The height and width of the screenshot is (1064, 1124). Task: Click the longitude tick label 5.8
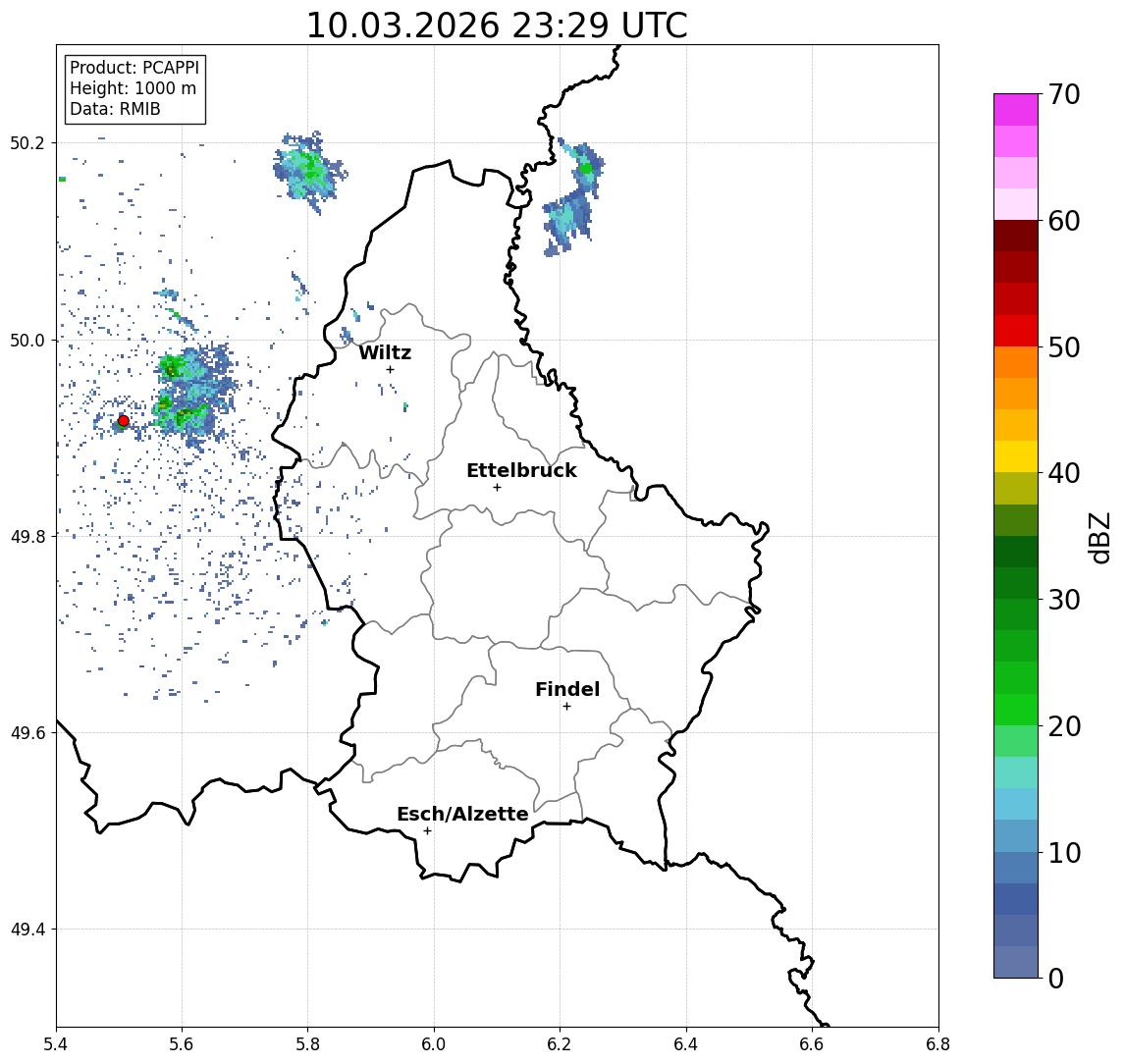(x=307, y=1044)
